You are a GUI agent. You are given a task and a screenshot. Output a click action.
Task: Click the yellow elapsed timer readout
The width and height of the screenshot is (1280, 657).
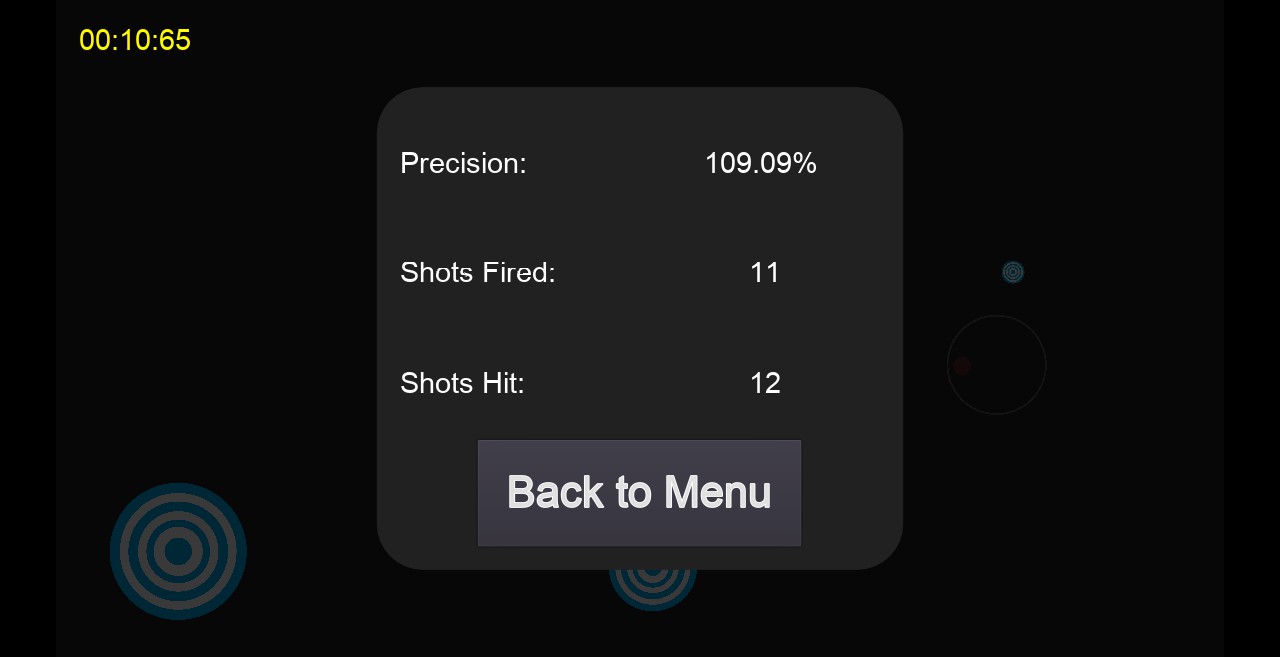(135, 40)
